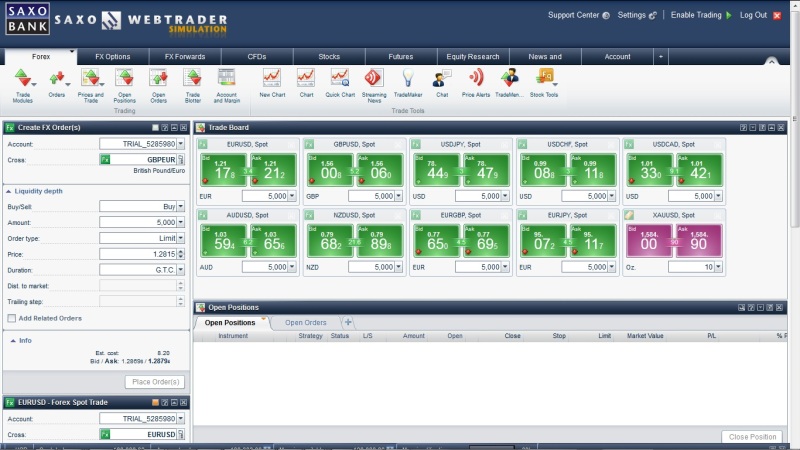The image size is (800, 450).
Task: Open the Account TRIAL_5285980 dropdown in Create FX Order
Action: click(x=181, y=144)
